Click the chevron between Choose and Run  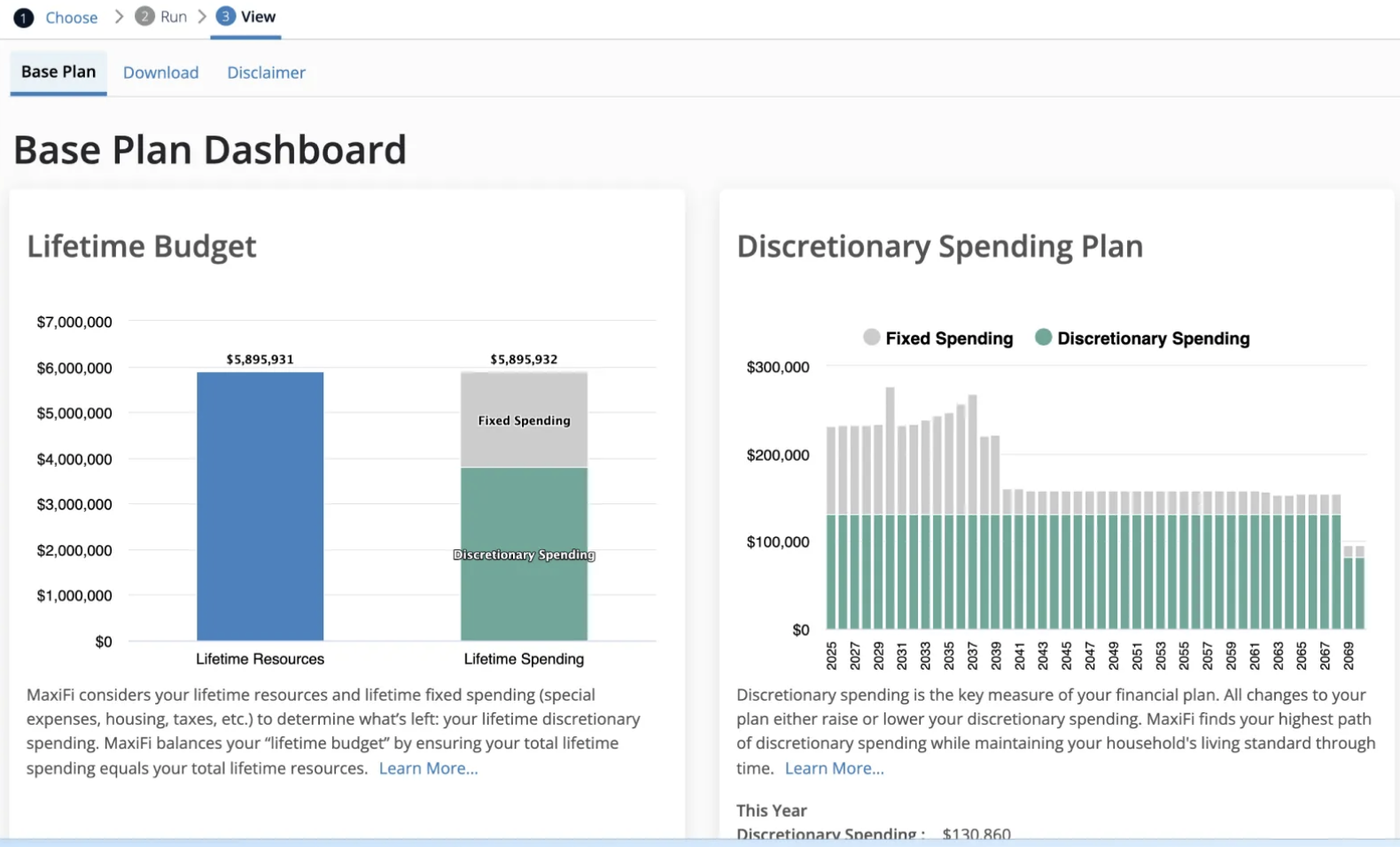[119, 17]
